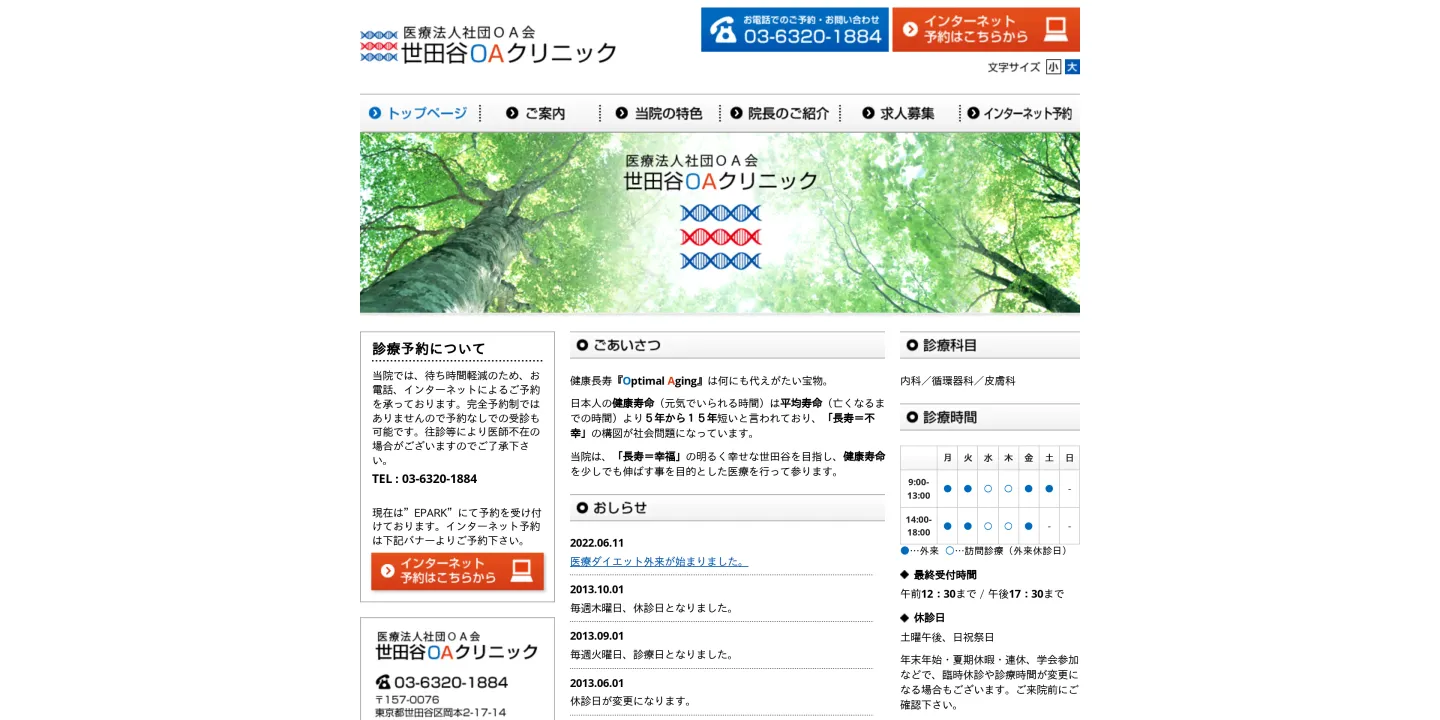This screenshot has width=1440, height=720.
Task: Click the DNA helix graphic in the hero banner
Action: point(720,237)
